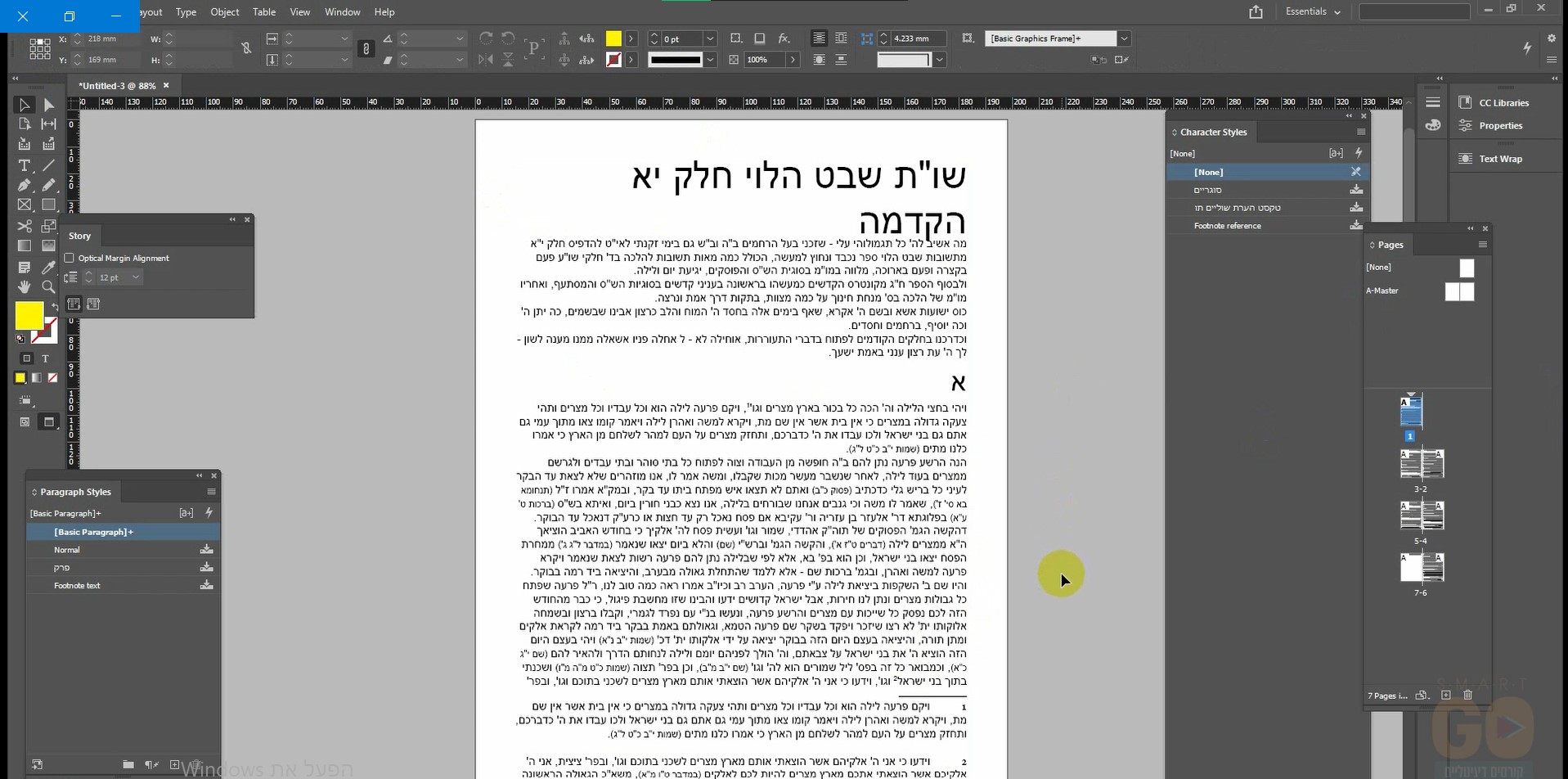Open transparency effects with the fx icon
The width and height of the screenshot is (1568, 779).
(784, 38)
